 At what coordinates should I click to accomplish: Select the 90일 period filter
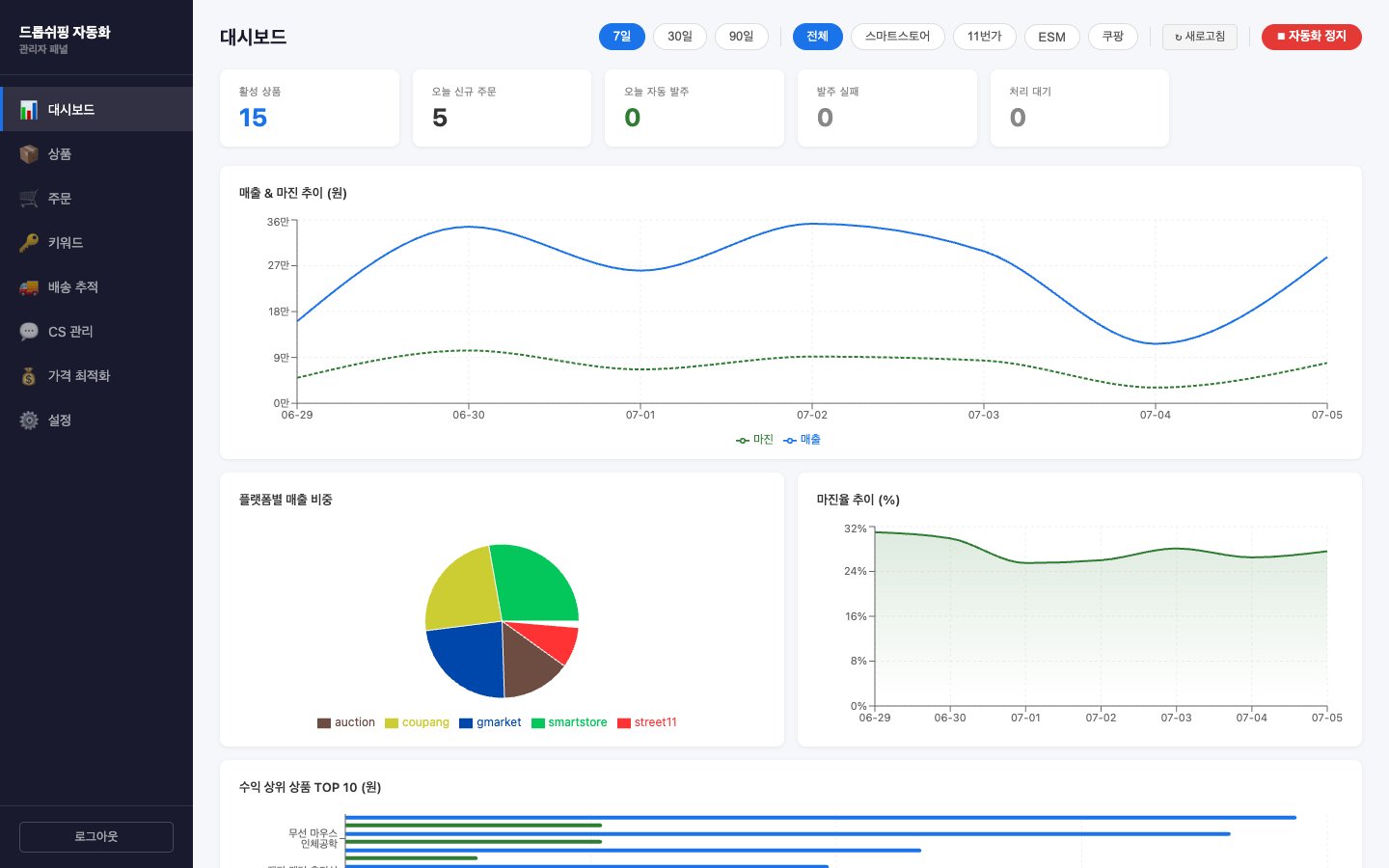pyautogui.click(x=742, y=37)
